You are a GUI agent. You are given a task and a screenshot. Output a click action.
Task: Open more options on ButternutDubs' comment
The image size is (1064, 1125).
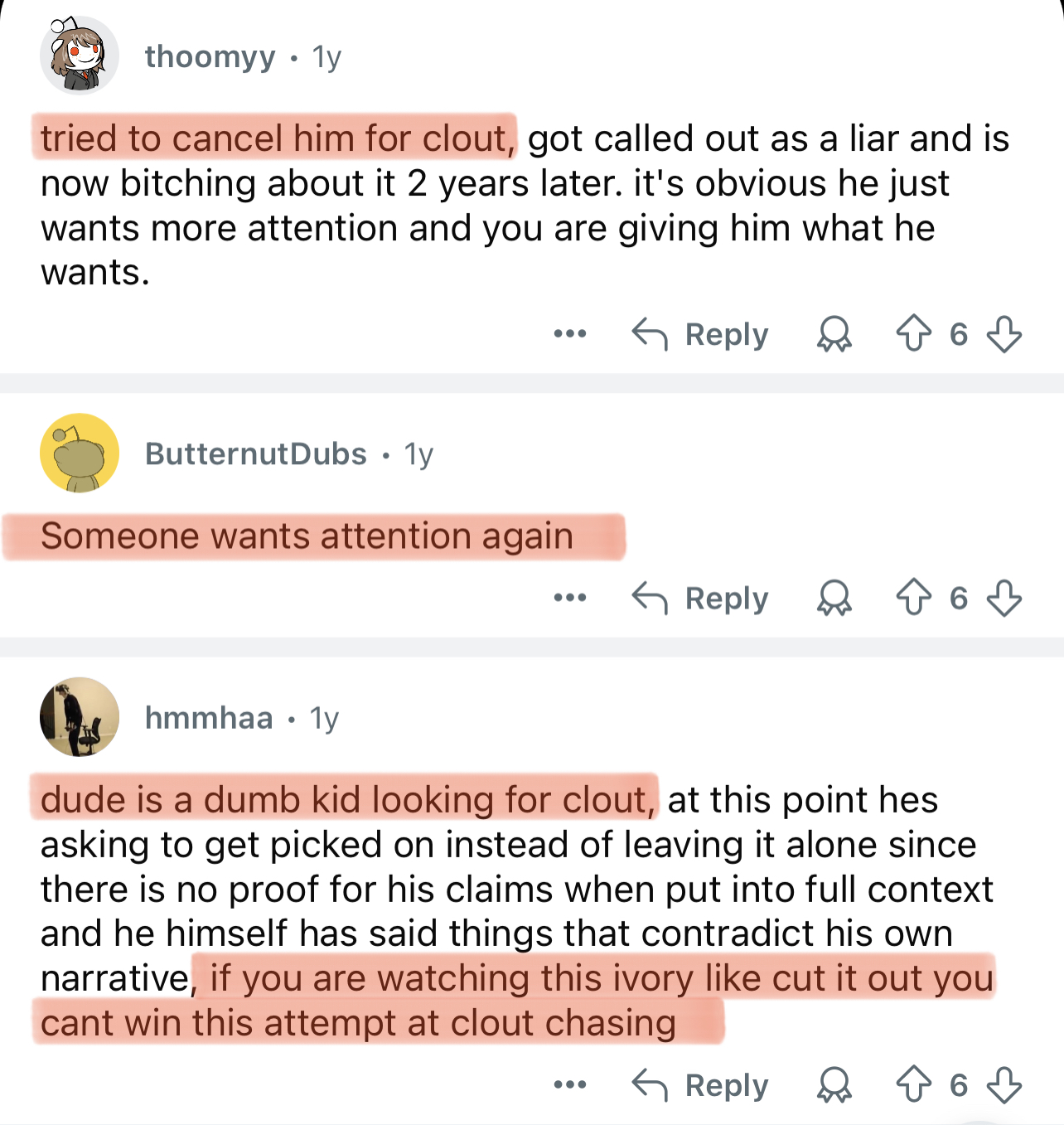[570, 598]
